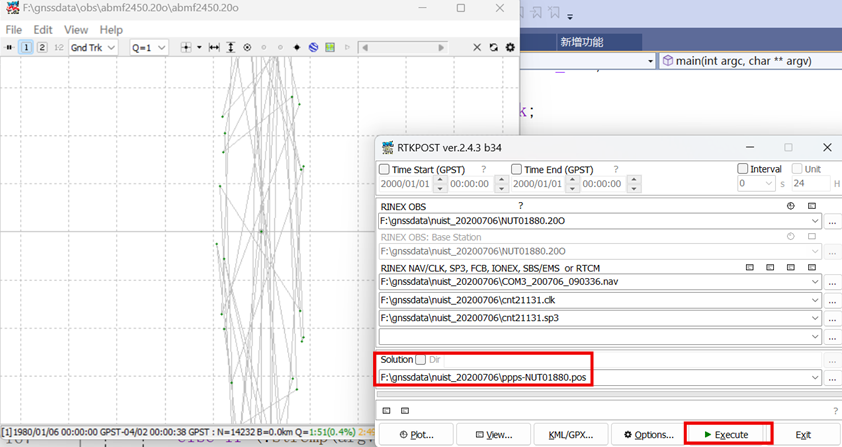
Task: Select solution 1 button in RTKPLOT toolbar
Action: tap(26, 47)
